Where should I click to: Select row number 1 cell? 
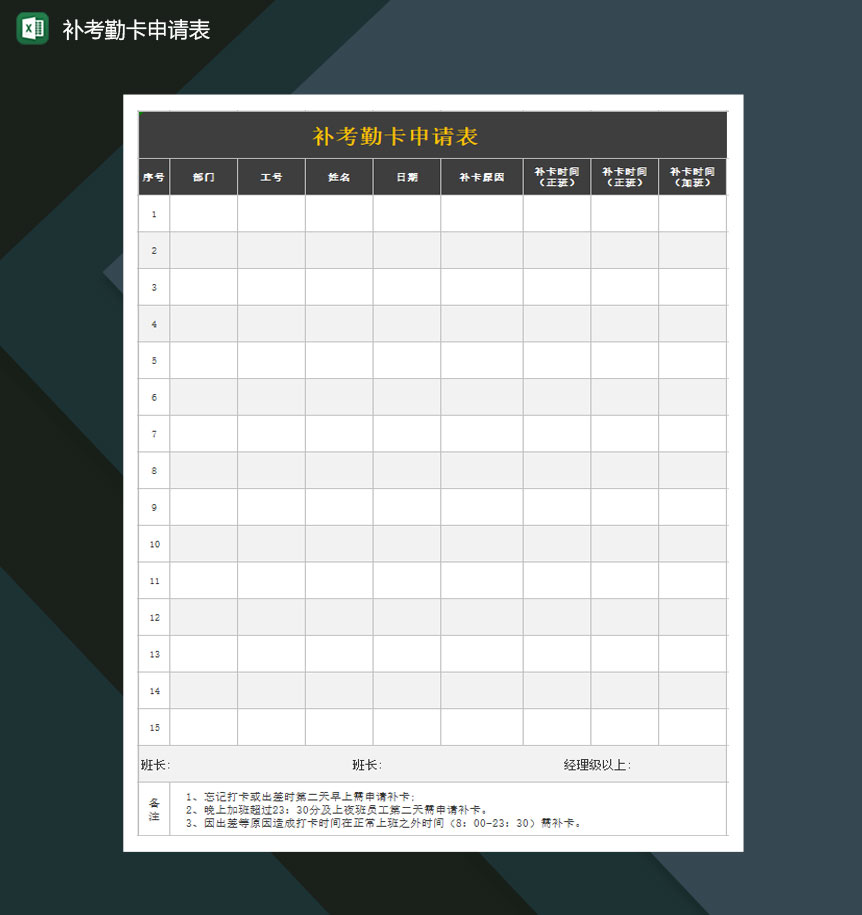coord(153,213)
